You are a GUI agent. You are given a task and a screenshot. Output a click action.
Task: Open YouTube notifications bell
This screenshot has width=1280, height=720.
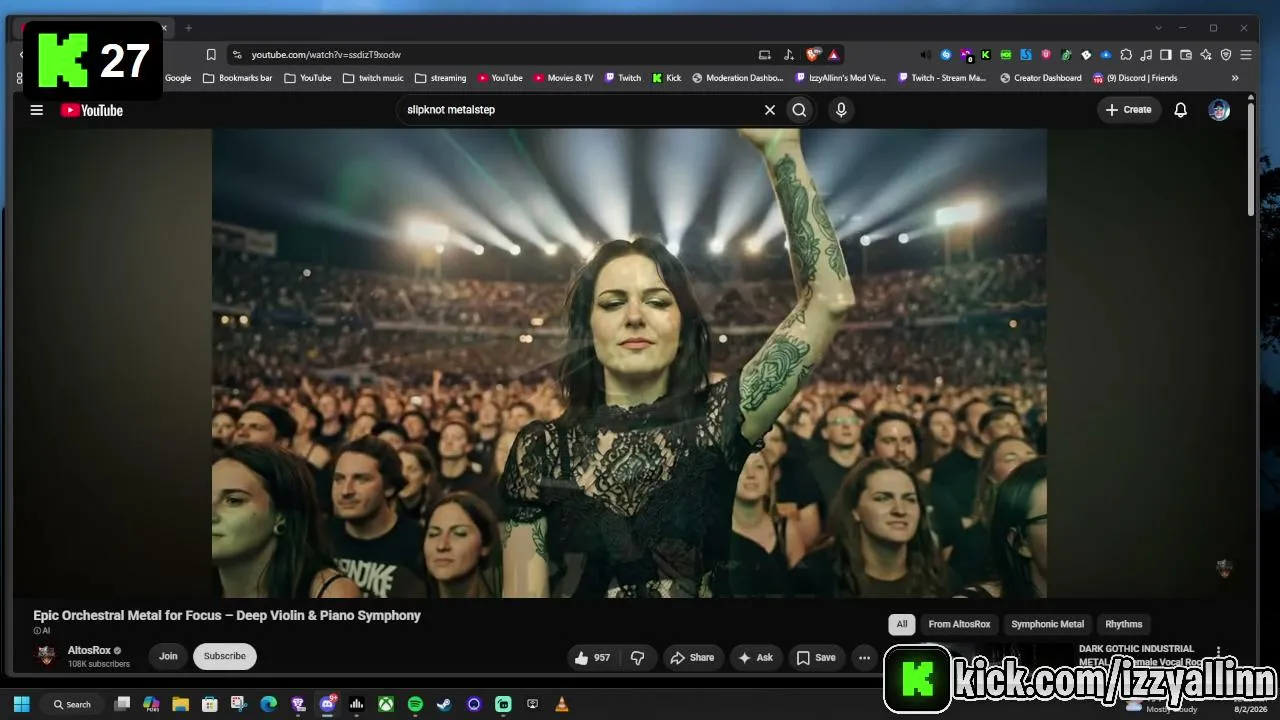[1180, 110]
